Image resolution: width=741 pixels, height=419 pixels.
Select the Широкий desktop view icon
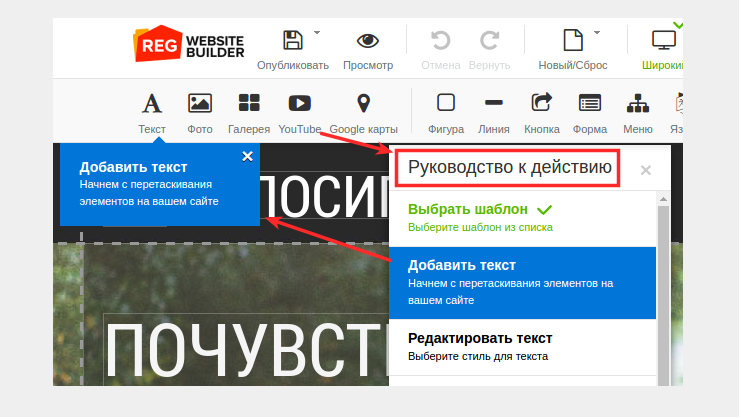(x=663, y=40)
